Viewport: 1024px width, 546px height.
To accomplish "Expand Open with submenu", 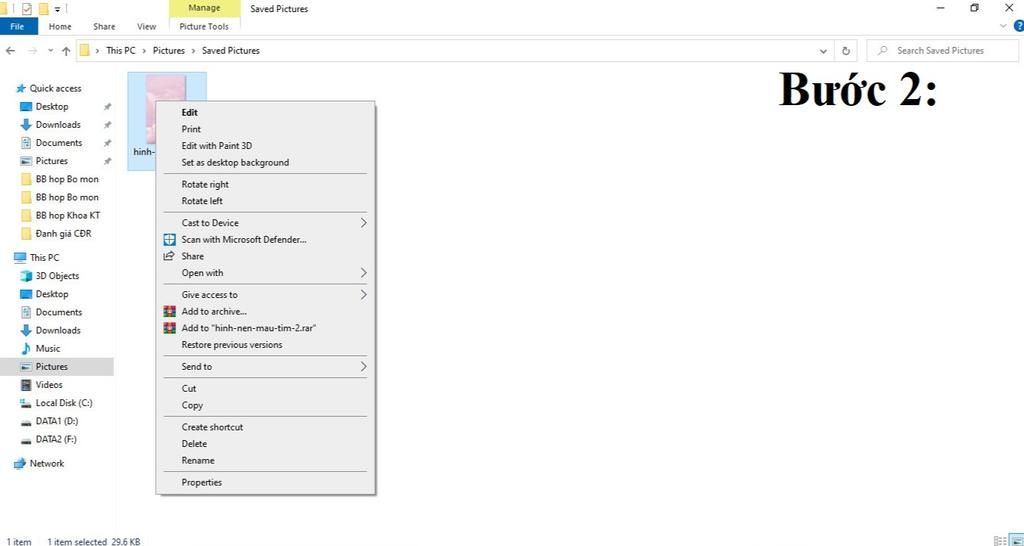I will pyautogui.click(x=265, y=273).
